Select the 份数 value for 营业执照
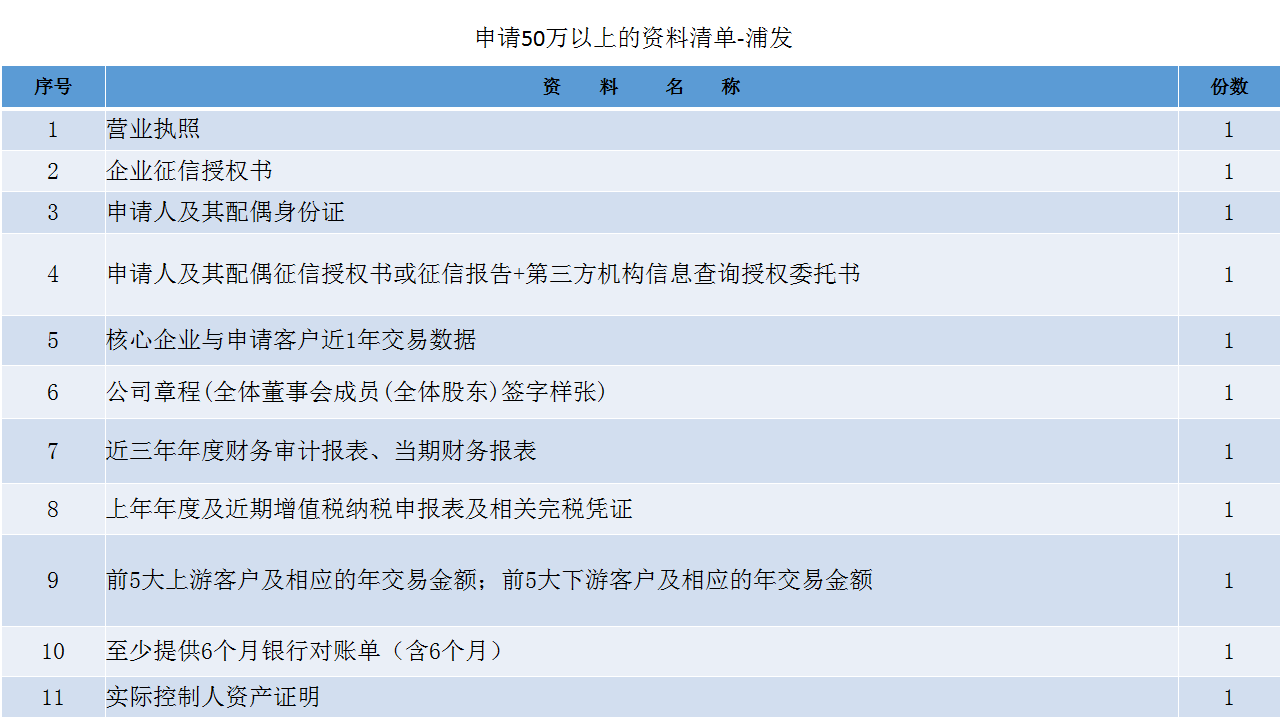This screenshot has height=720, width=1280. [x=1229, y=130]
